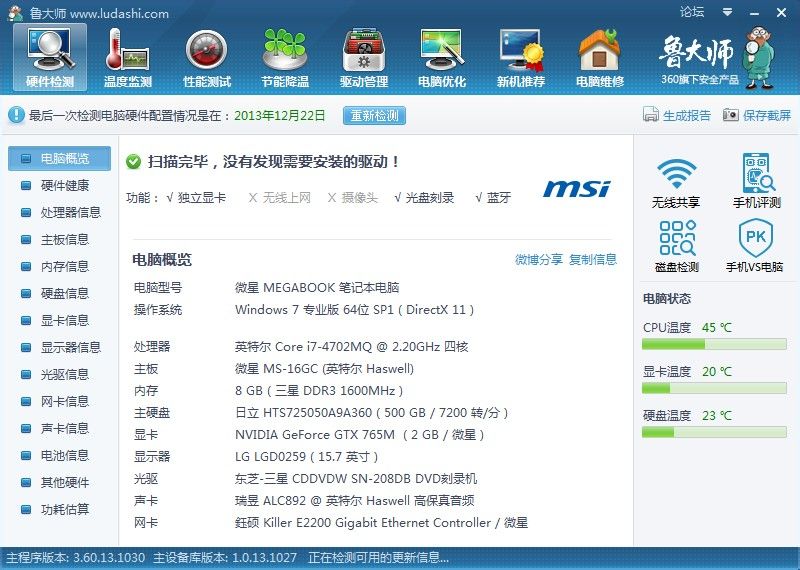The width and height of the screenshot is (800, 570).
Task: Open 节能降温 clover icon
Action: 285,57
